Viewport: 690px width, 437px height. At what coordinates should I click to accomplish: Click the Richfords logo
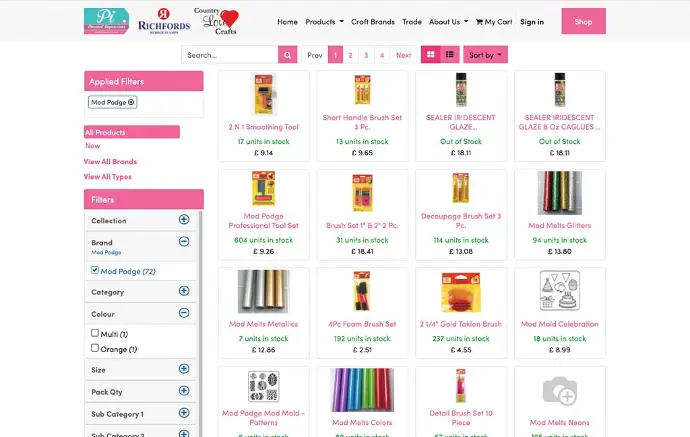click(x=164, y=21)
